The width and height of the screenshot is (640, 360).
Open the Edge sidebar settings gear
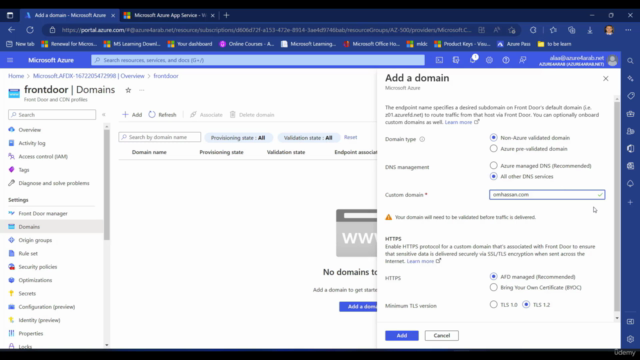coord(630,339)
